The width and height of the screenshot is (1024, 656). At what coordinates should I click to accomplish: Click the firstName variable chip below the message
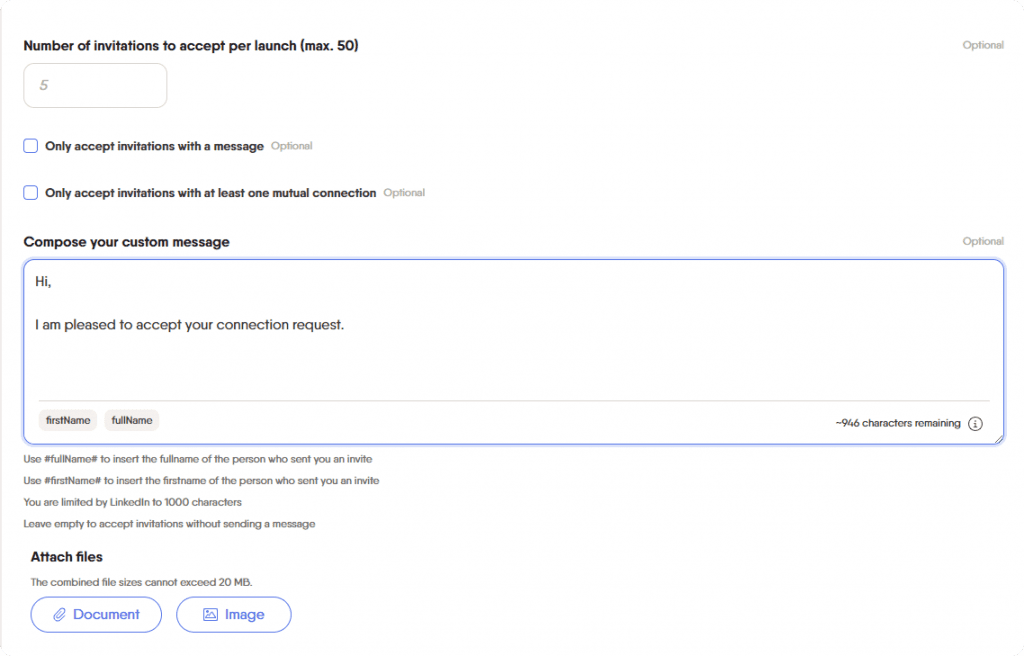(x=67, y=420)
